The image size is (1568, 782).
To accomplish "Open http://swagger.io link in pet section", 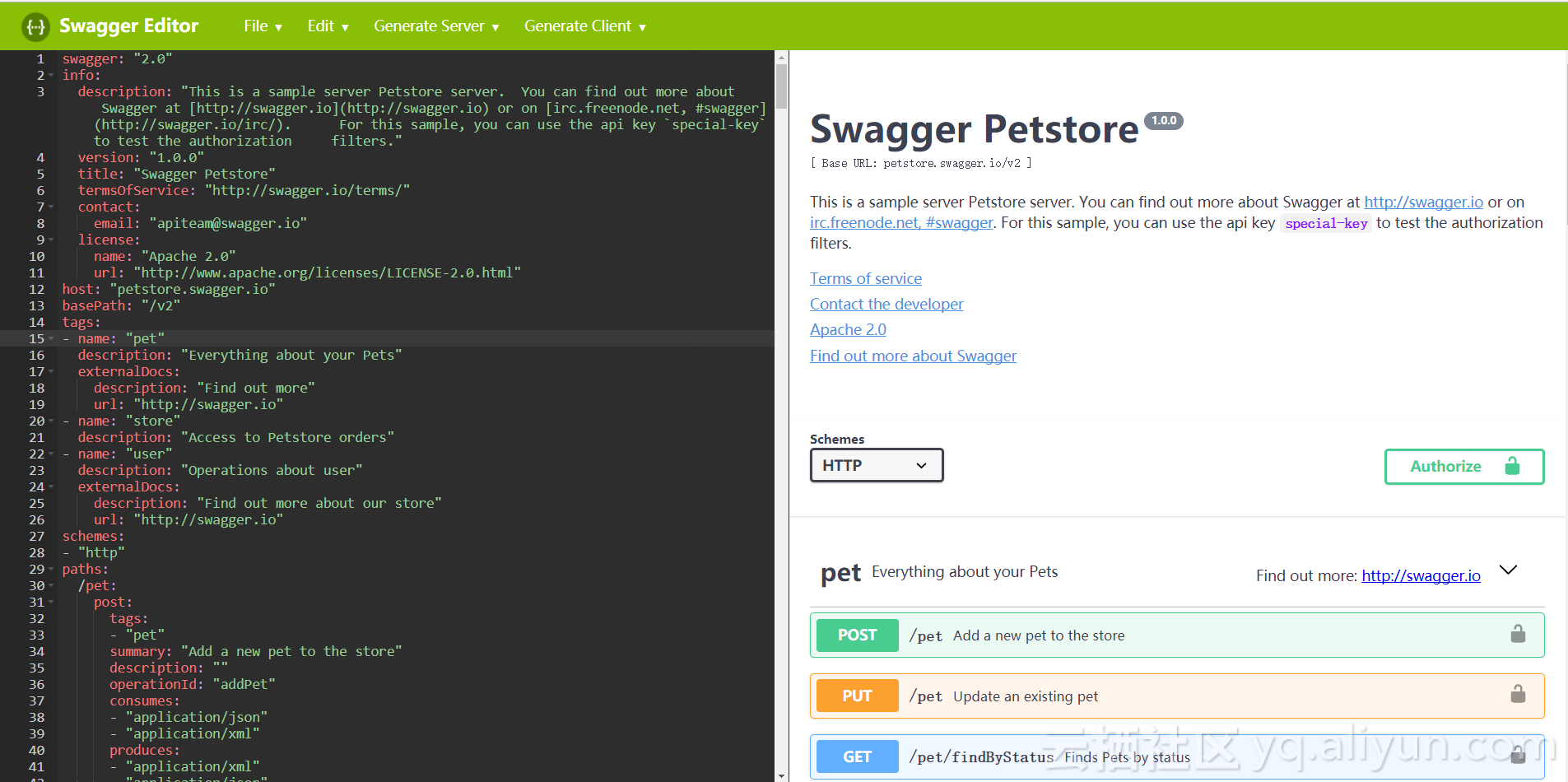I will coord(1421,576).
